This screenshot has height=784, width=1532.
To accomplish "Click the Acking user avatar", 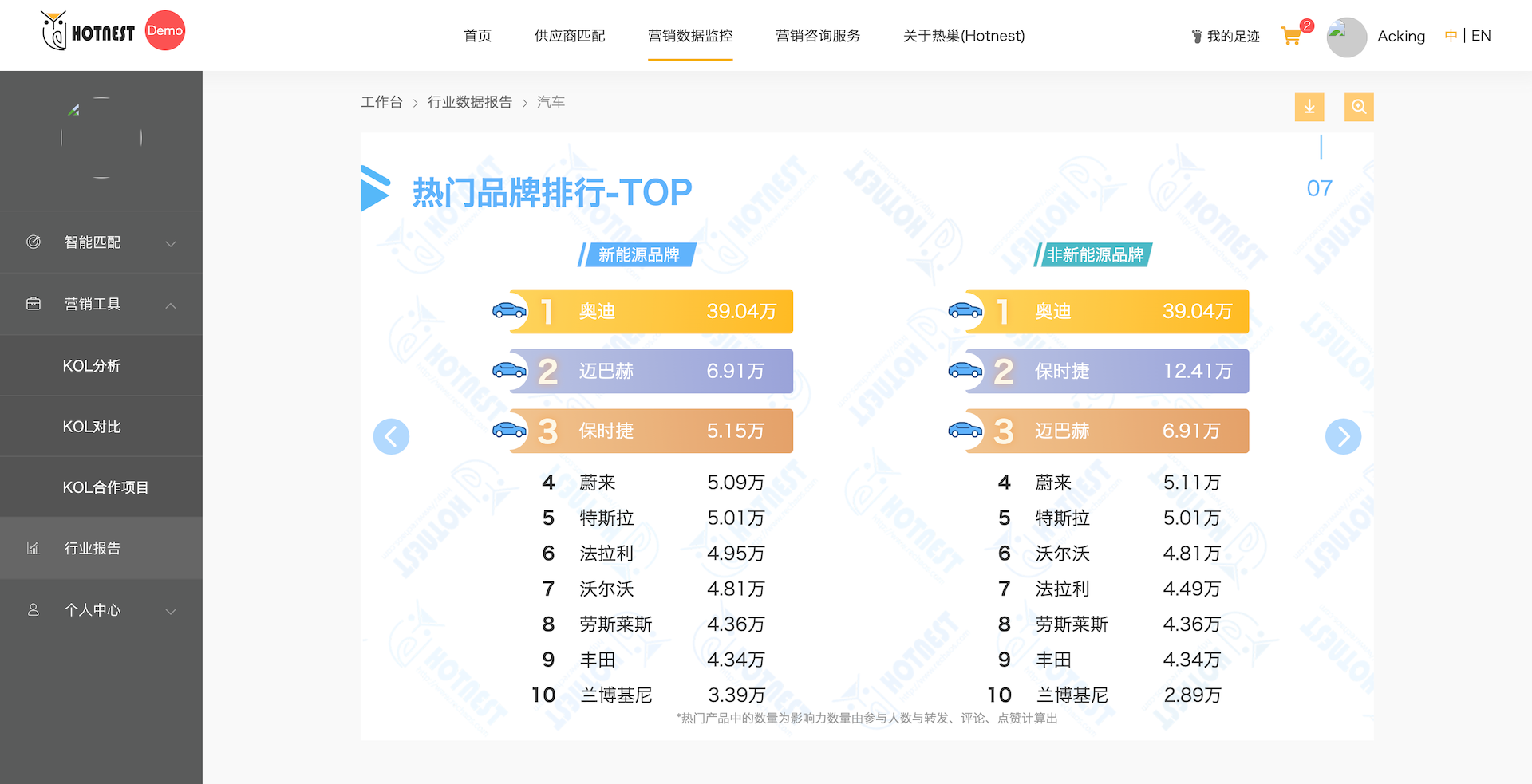I will pyautogui.click(x=1346, y=37).
